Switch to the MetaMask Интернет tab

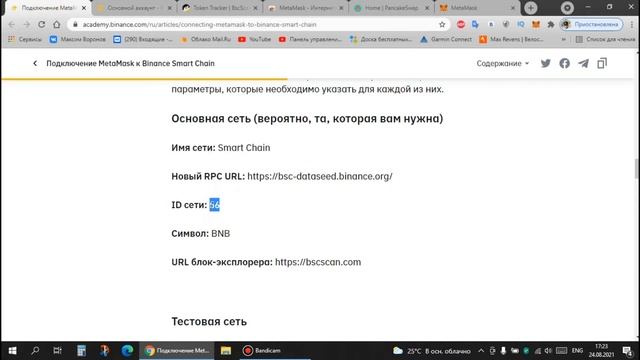[305, 8]
